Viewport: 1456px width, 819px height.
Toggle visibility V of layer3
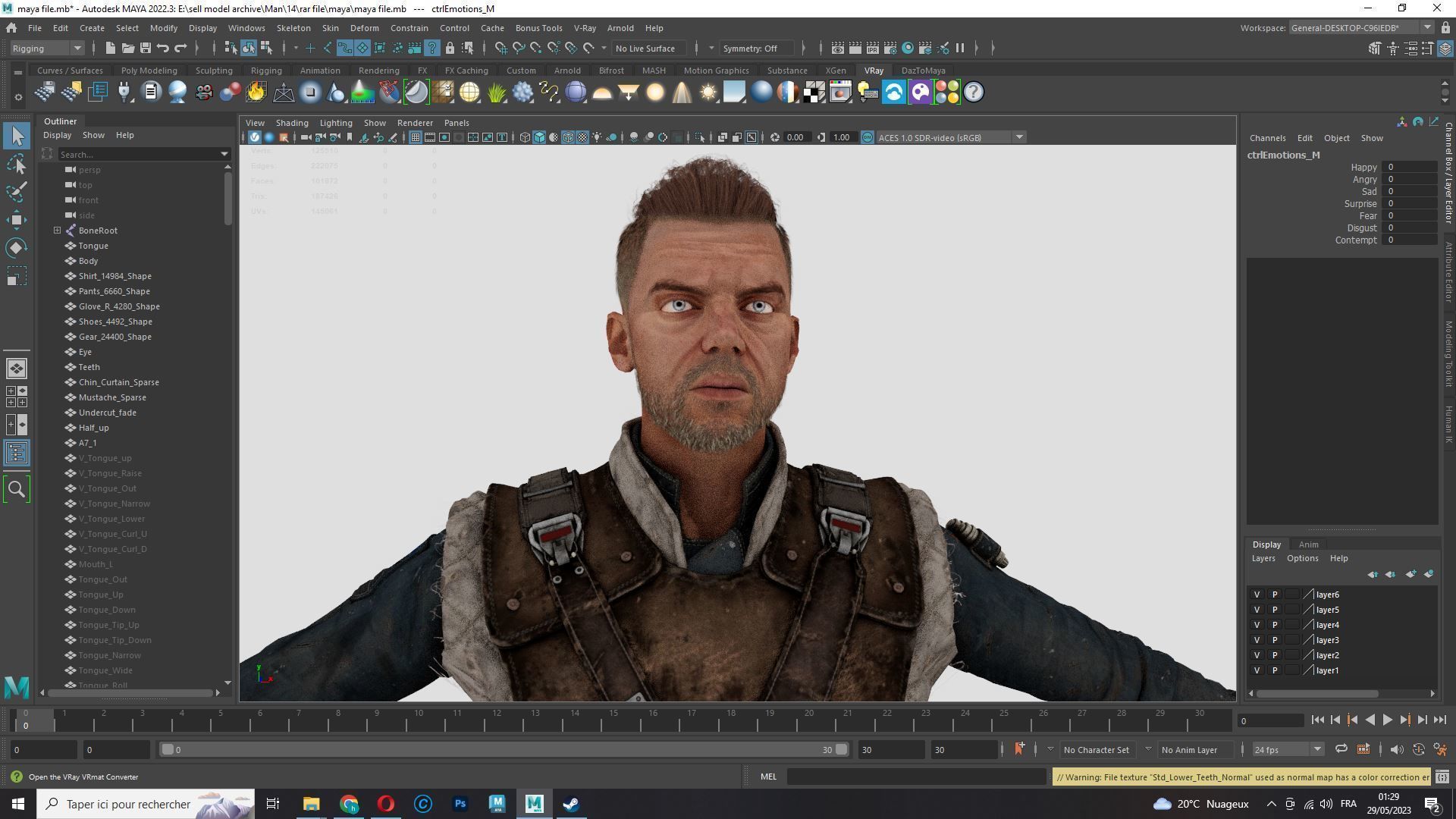point(1257,640)
